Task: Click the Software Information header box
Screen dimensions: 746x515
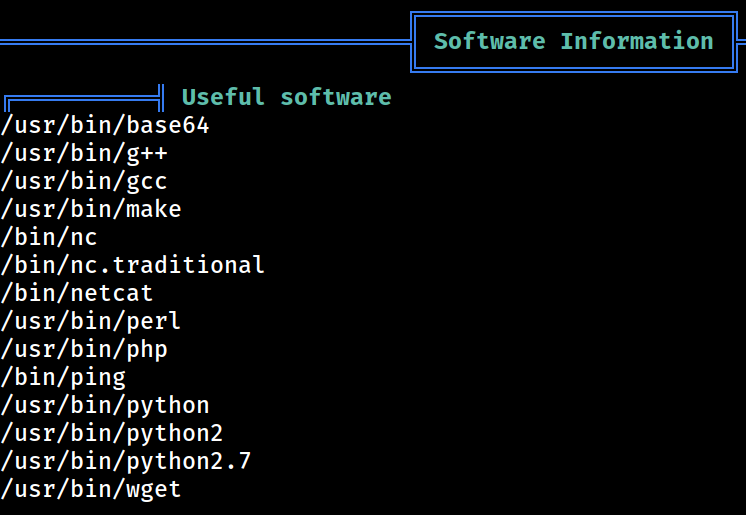Action: point(574,42)
